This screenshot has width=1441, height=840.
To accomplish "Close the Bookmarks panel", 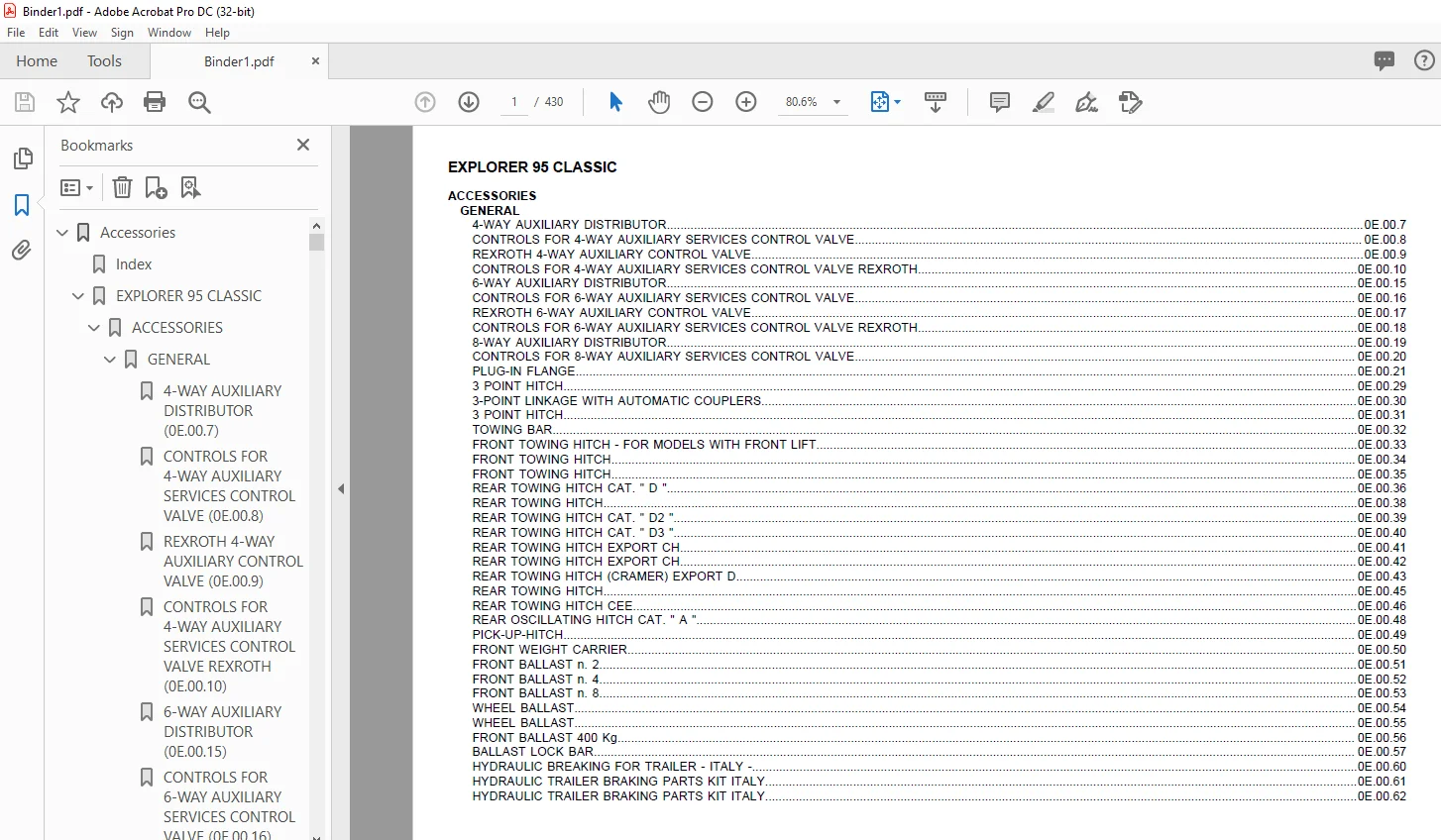I will pyautogui.click(x=303, y=145).
